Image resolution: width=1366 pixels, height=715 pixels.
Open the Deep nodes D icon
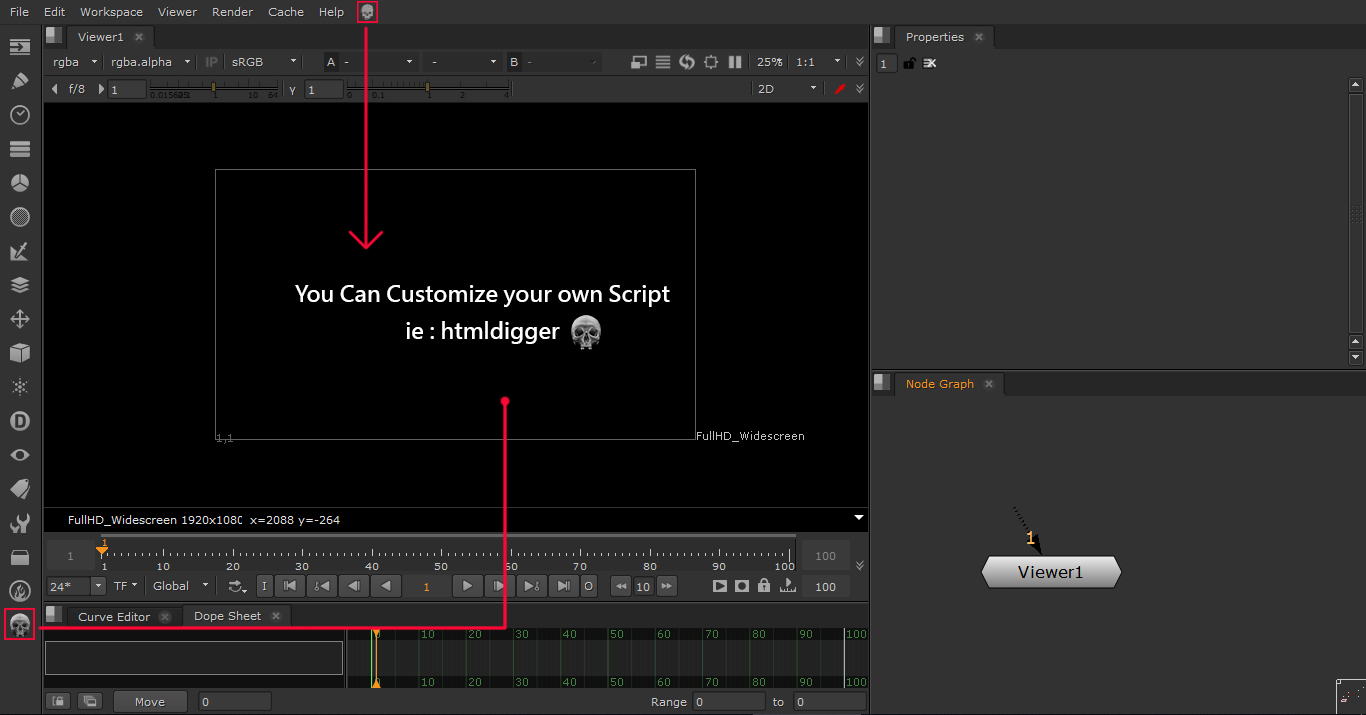[19, 421]
